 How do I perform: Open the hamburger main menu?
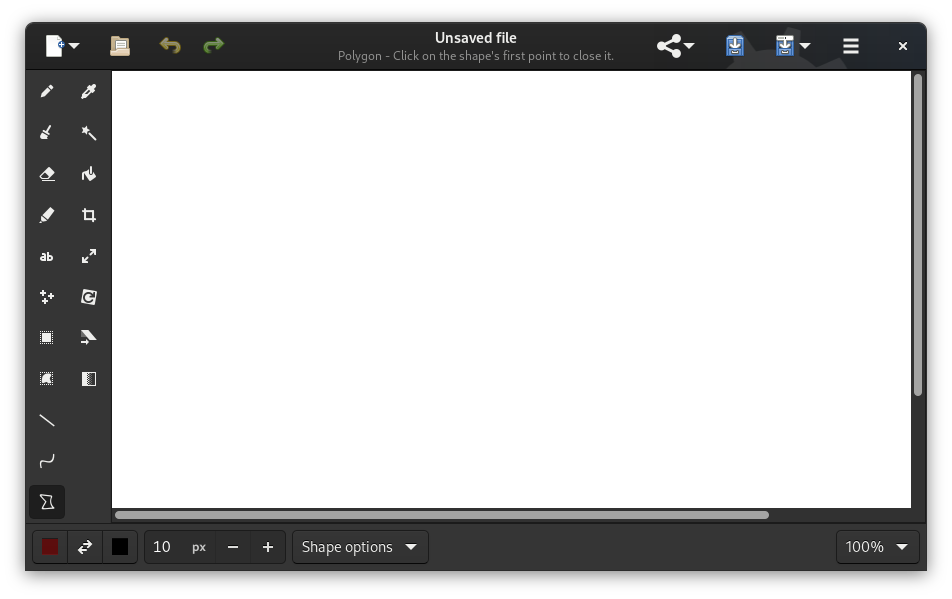pyautogui.click(x=851, y=46)
